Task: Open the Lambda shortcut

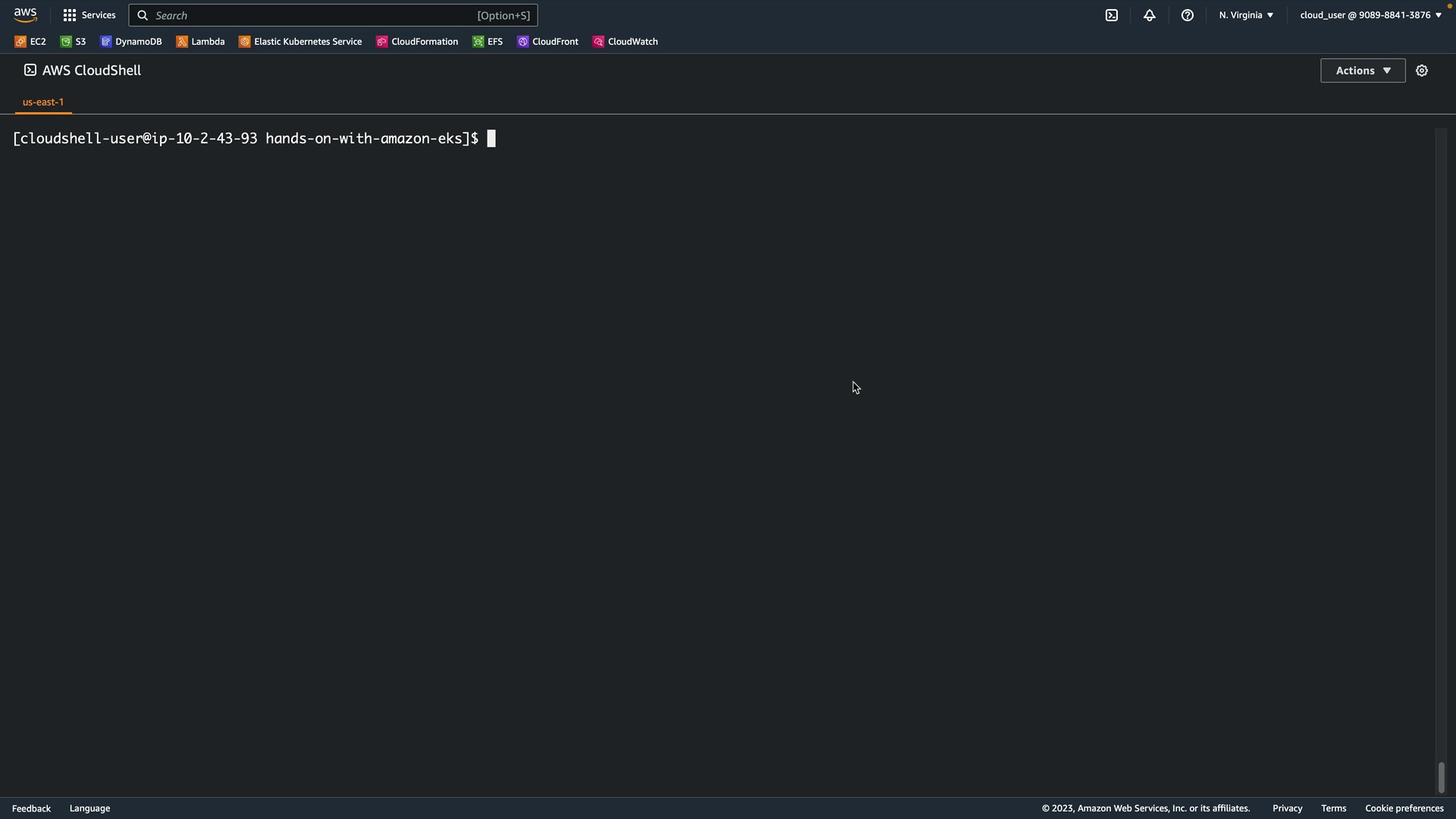Action: point(201,42)
